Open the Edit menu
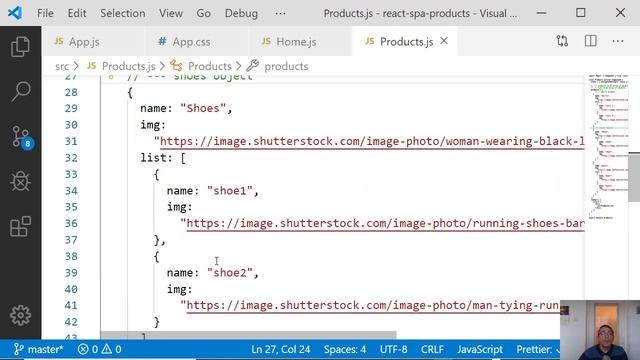 coord(77,13)
